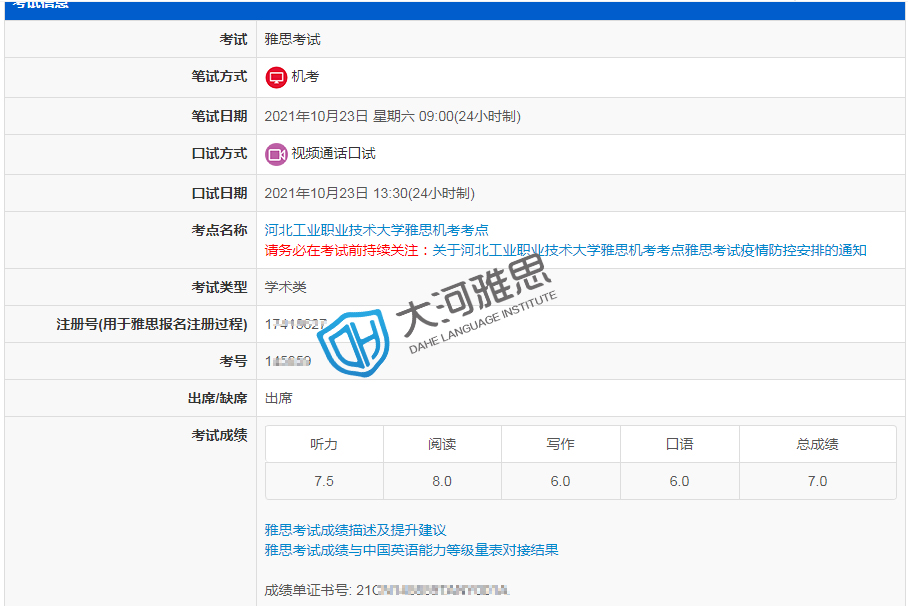This screenshot has height=606, width=908.
Task: Click the 口试方式 row label
Action: point(219,154)
